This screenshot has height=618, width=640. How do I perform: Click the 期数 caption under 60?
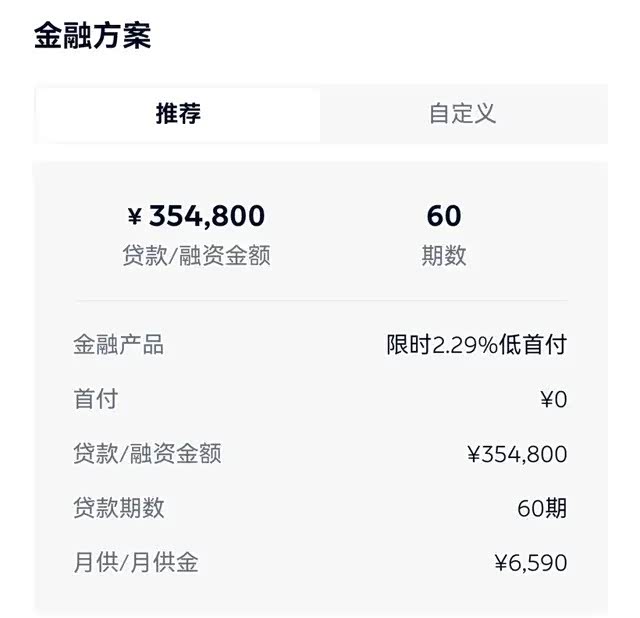[x=444, y=256]
